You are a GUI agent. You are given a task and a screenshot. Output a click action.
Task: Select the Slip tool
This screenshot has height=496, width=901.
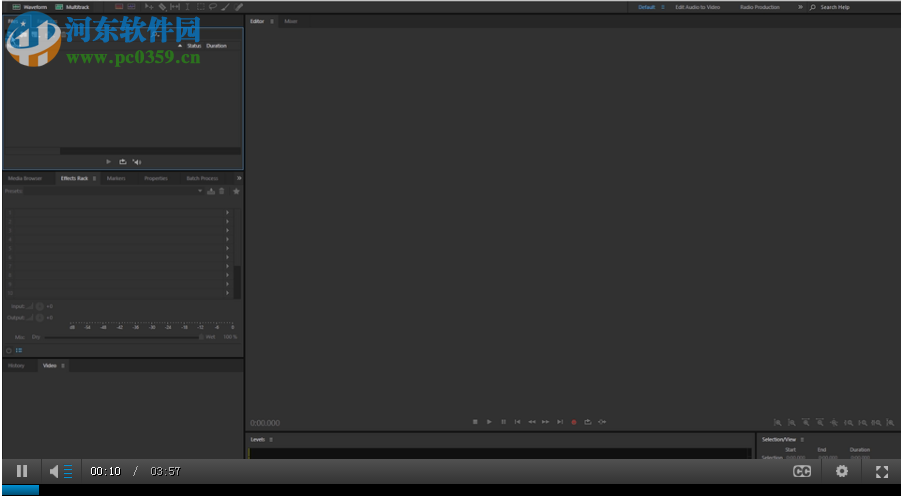pos(175,7)
